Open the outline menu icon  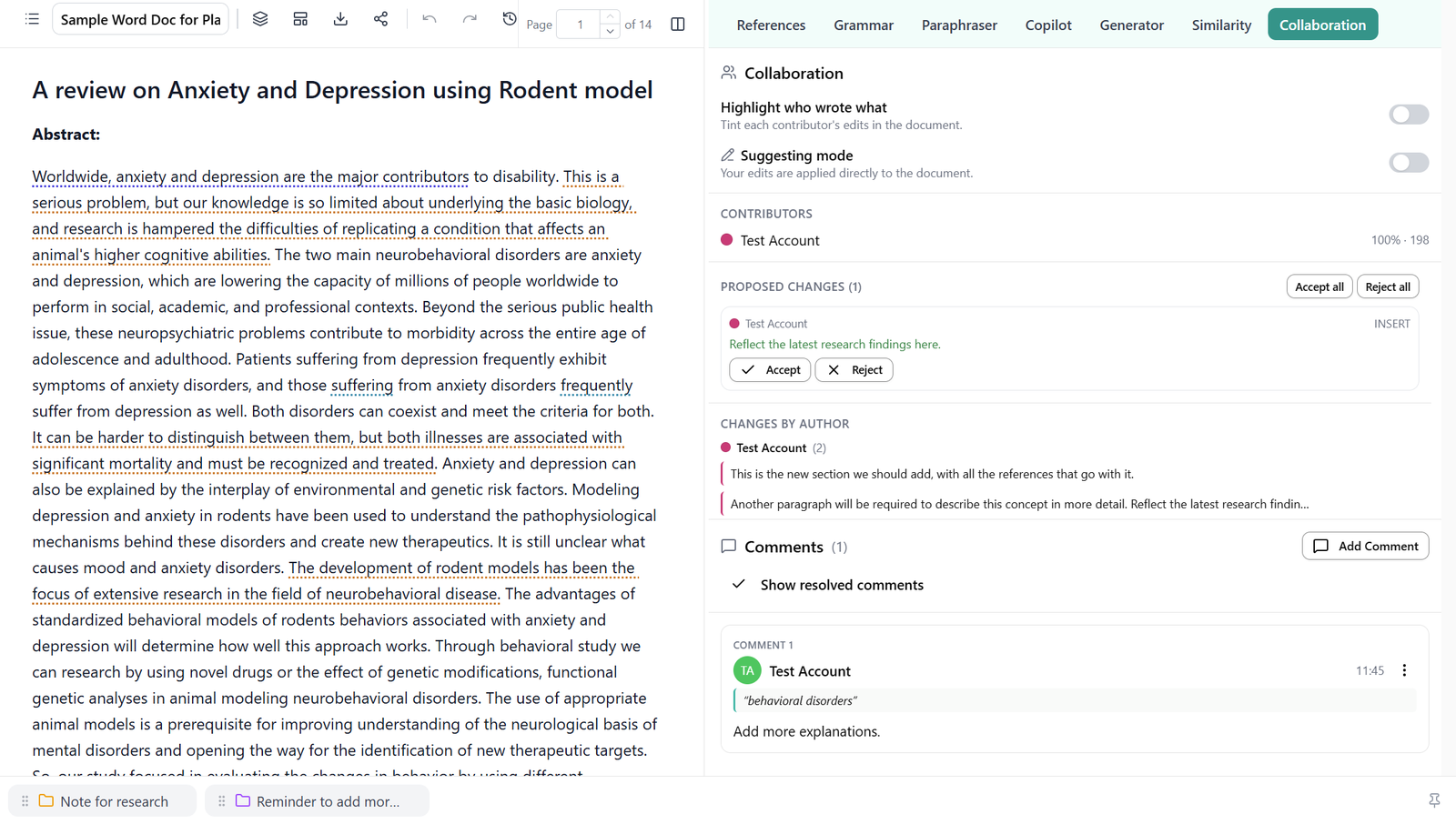pyautogui.click(x=32, y=19)
